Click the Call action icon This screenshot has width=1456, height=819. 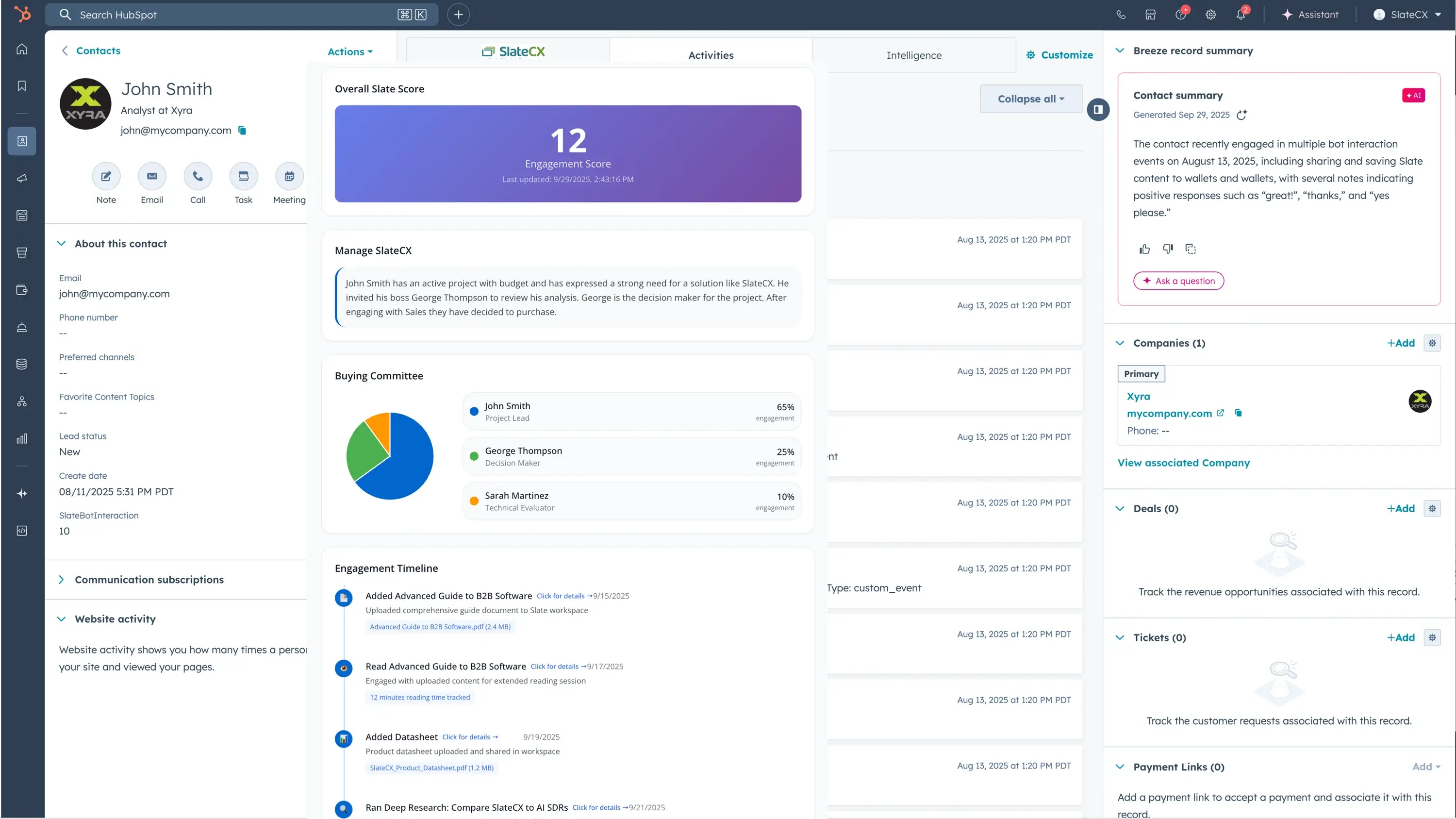198,176
